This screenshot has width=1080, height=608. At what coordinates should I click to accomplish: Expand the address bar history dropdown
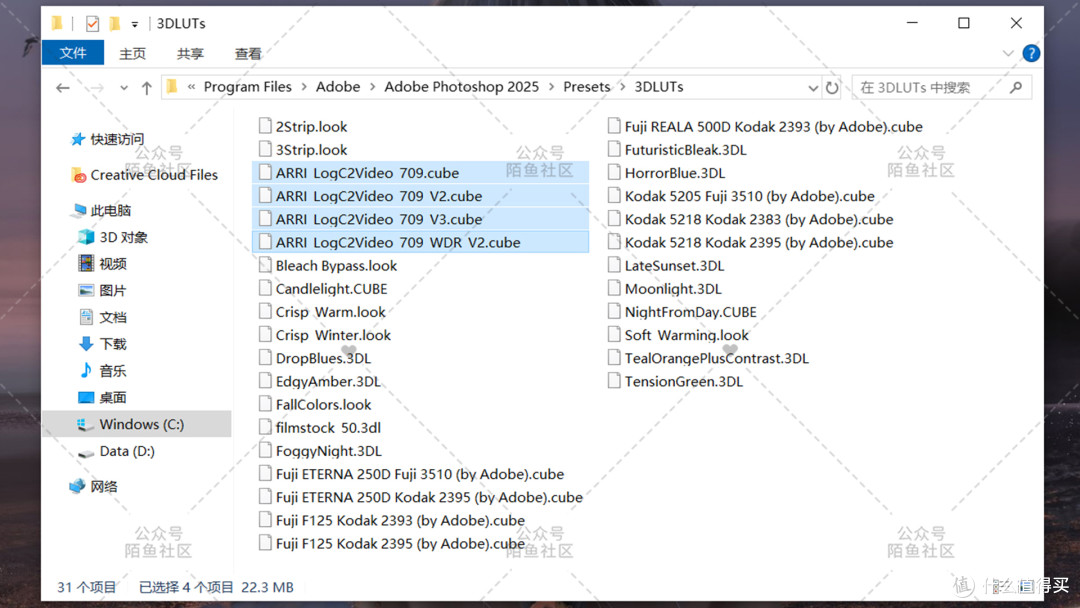(x=813, y=88)
